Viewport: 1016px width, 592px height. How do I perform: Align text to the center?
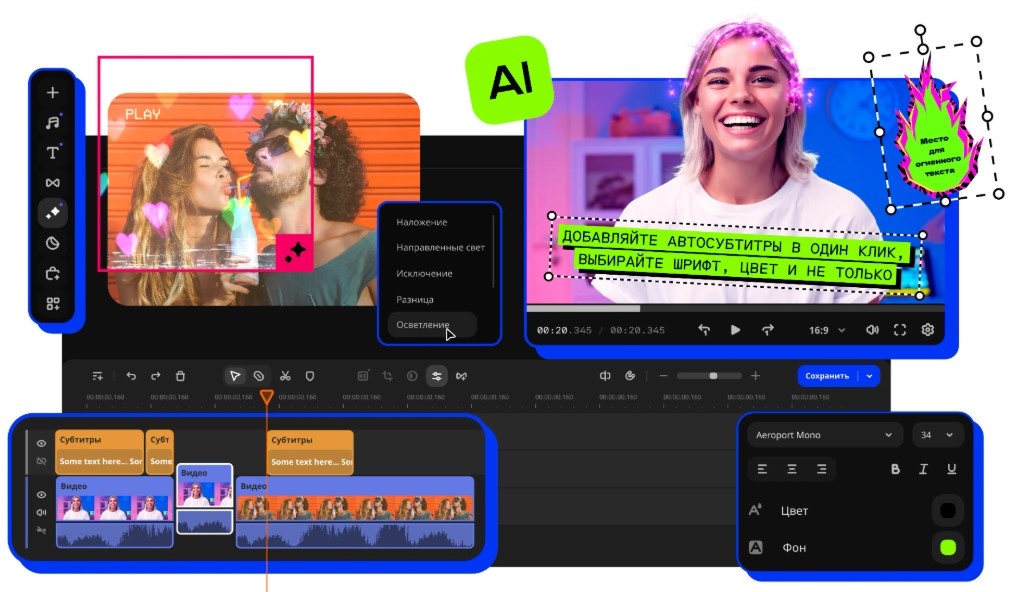[x=792, y=469]
